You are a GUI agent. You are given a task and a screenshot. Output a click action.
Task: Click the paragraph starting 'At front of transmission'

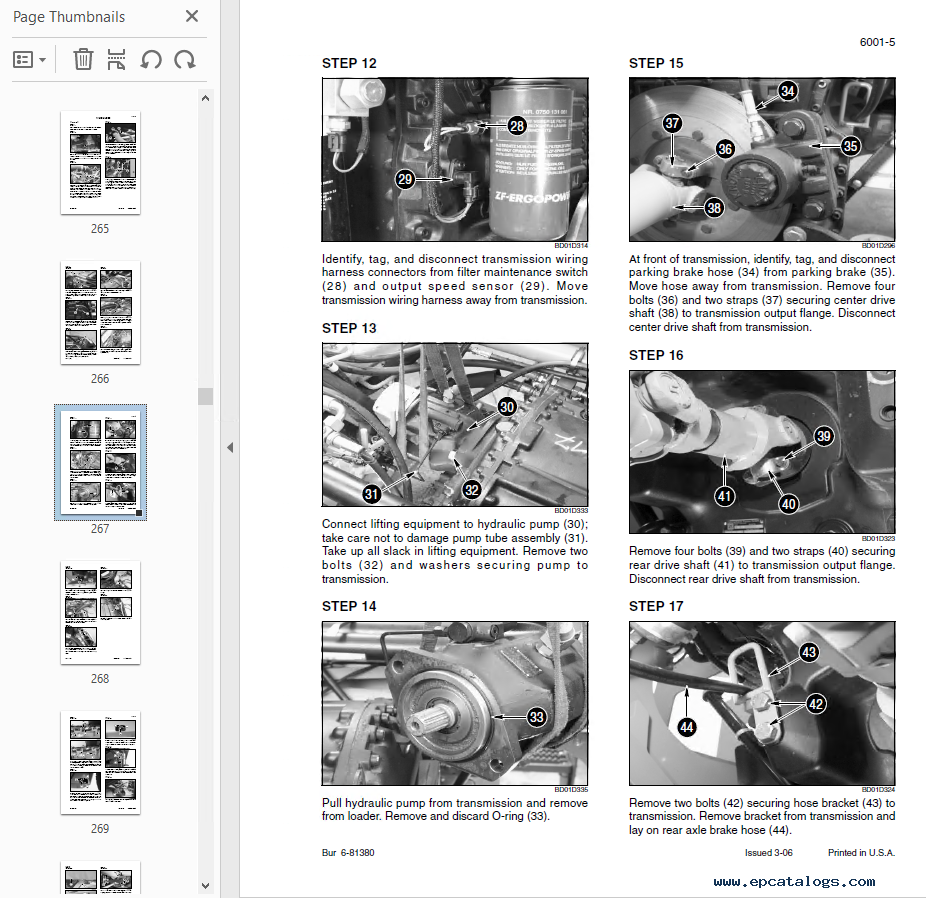(762, 293)
